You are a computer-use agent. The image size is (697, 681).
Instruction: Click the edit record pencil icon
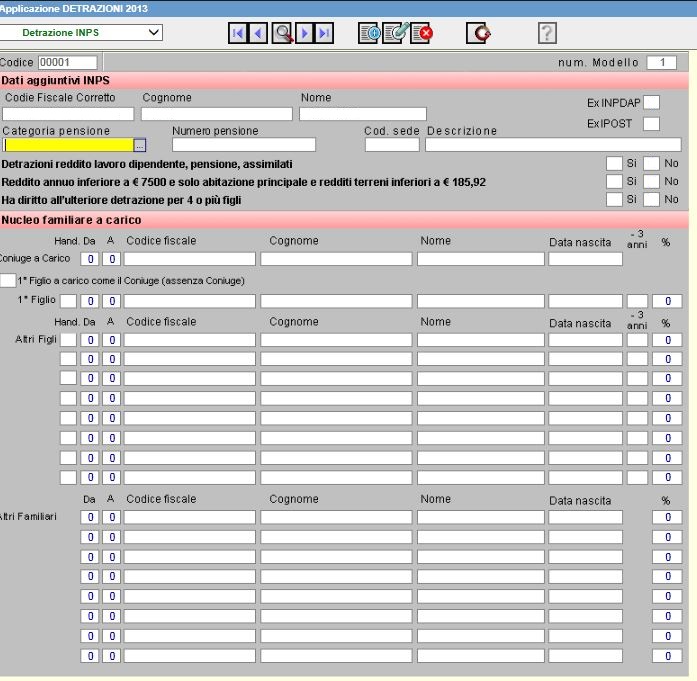tap(395, 34)
